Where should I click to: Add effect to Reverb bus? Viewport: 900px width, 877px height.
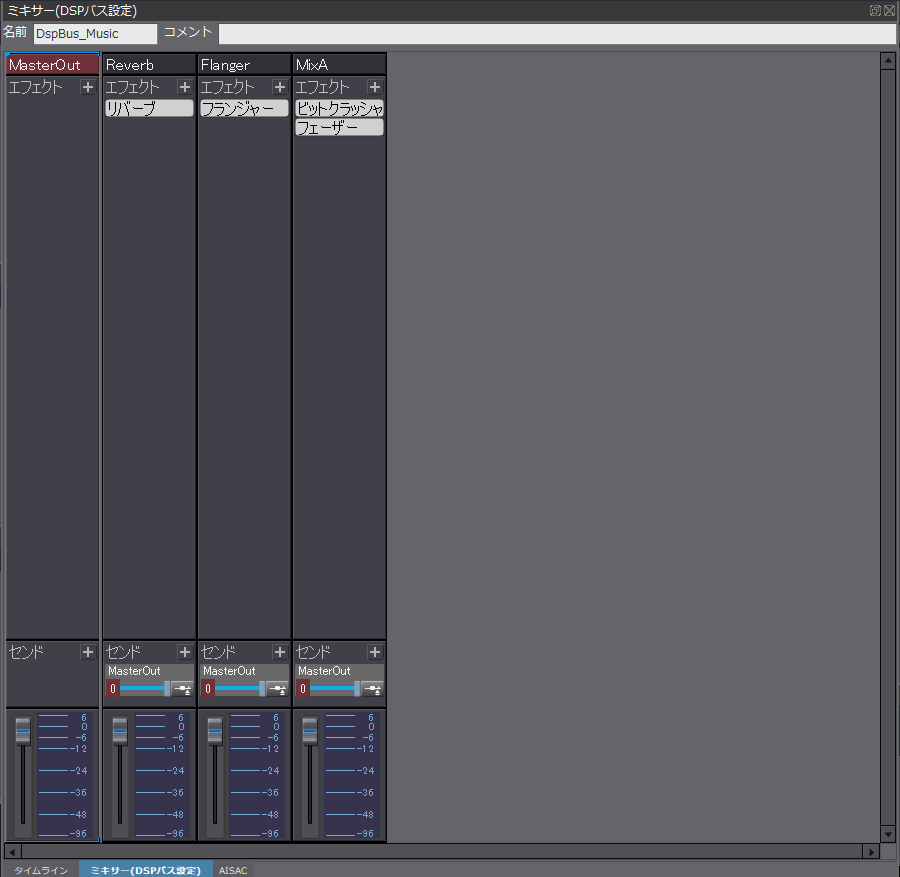[185, 87]
